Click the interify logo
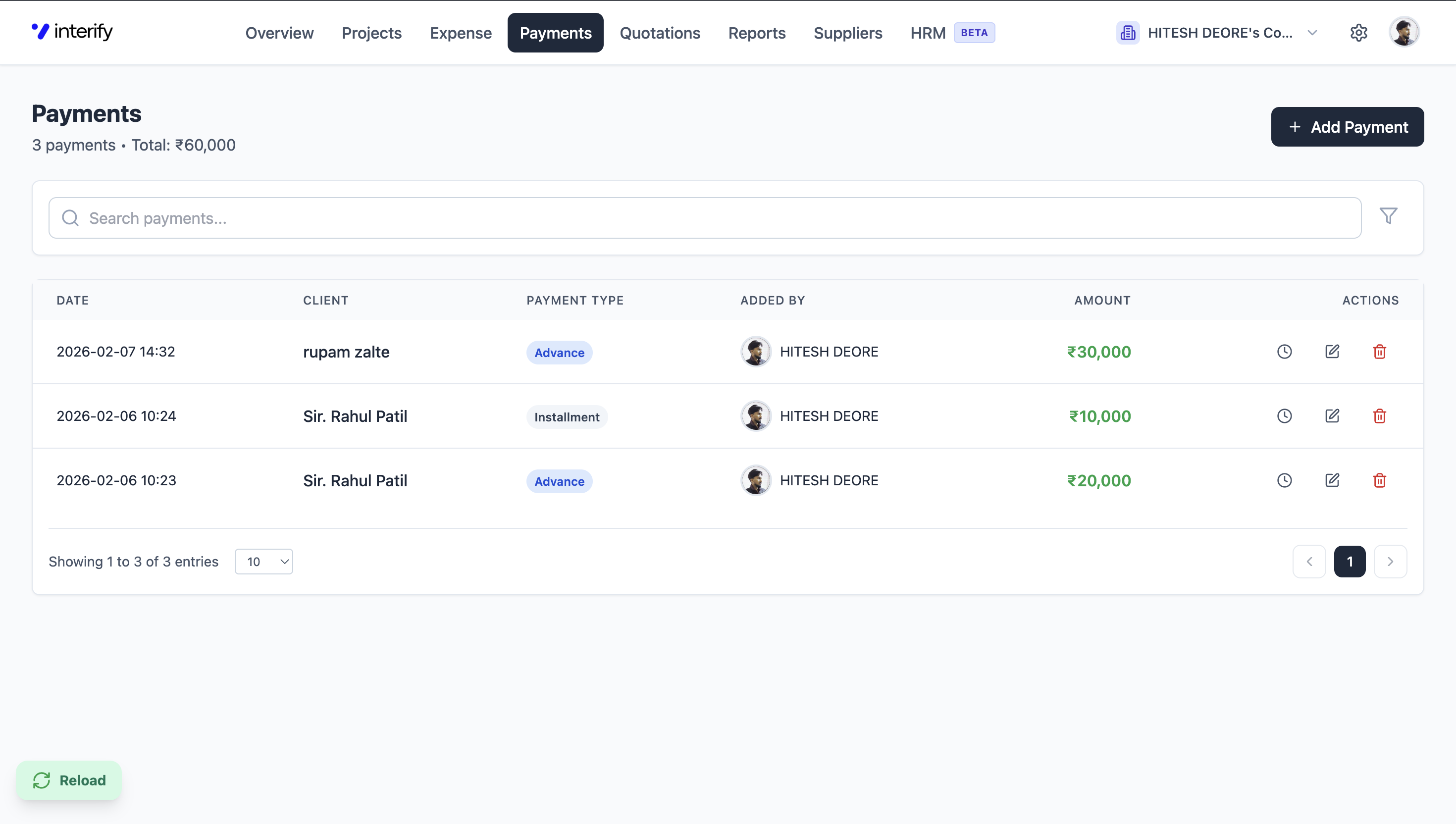Viewport: 1456px width, 824px height. 72,32
